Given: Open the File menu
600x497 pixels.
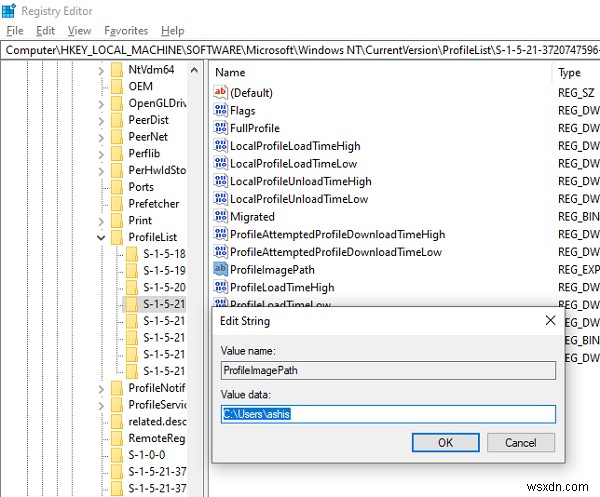Looking at the screenshot, I should (x=15, y=31).
